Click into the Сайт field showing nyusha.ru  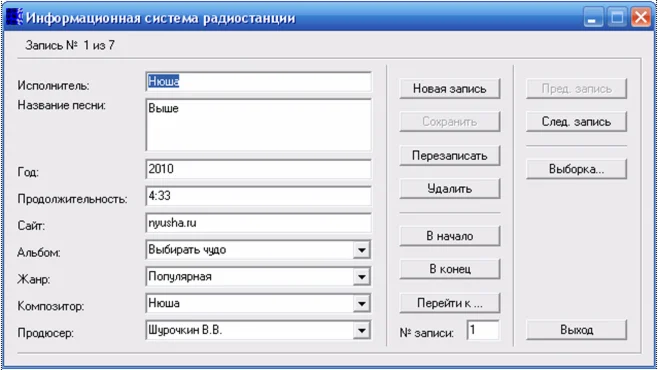point(258,223)
